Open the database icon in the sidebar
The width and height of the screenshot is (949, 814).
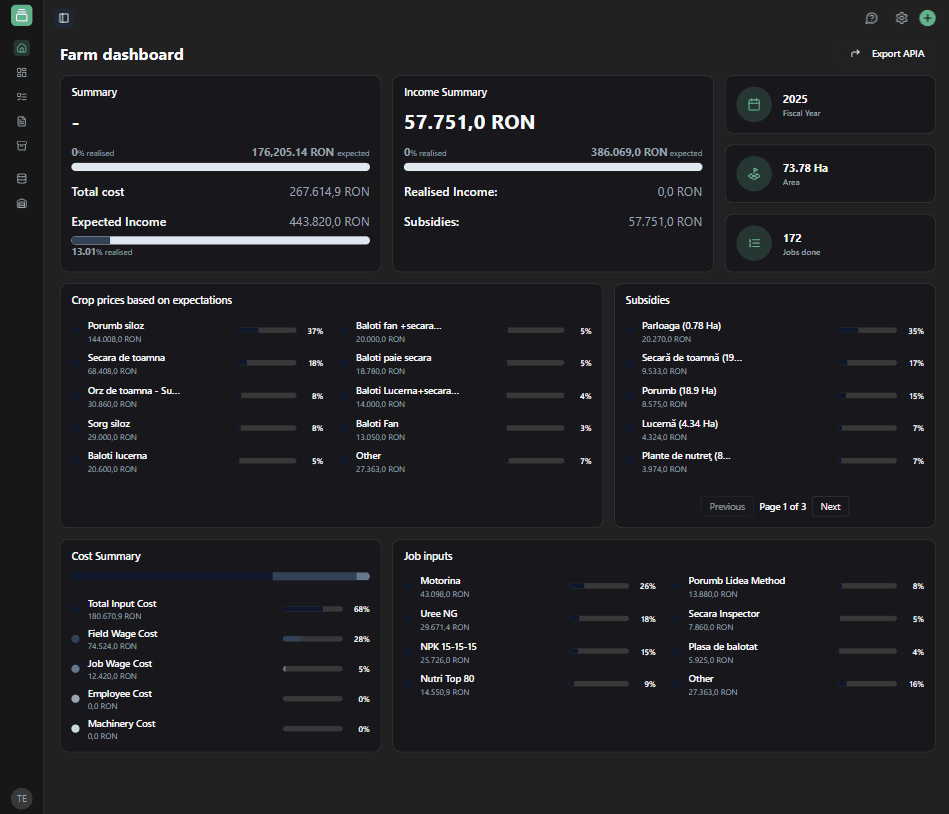click(x=22, y=179)
